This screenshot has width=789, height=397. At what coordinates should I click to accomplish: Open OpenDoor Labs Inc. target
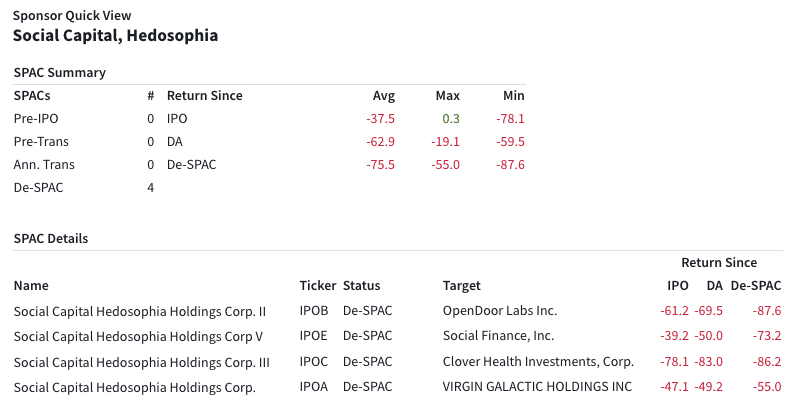[500, 311]
